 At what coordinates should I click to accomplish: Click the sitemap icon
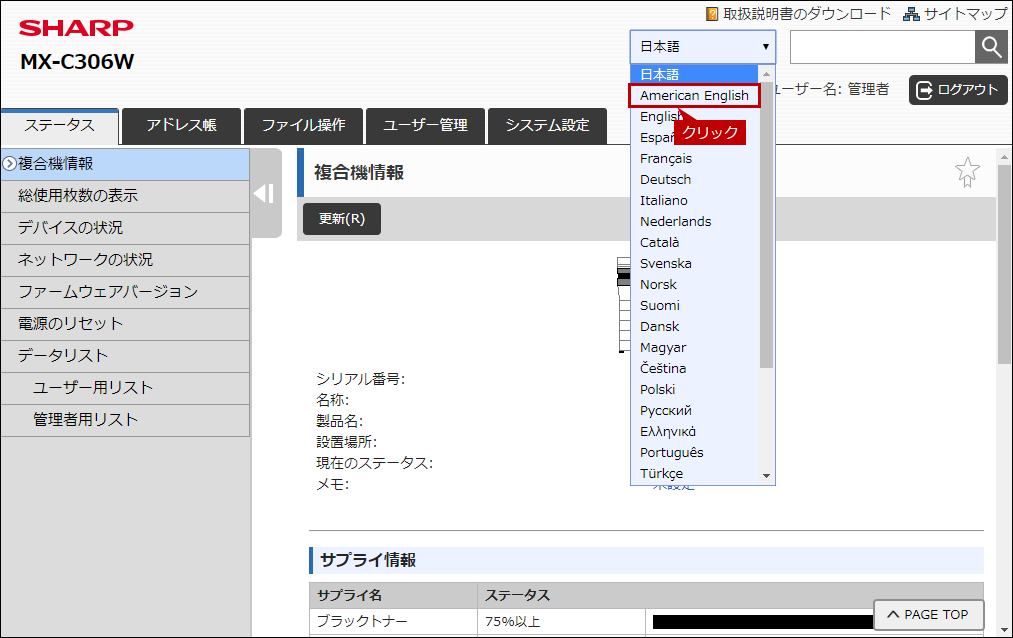(x=911, y=14)
